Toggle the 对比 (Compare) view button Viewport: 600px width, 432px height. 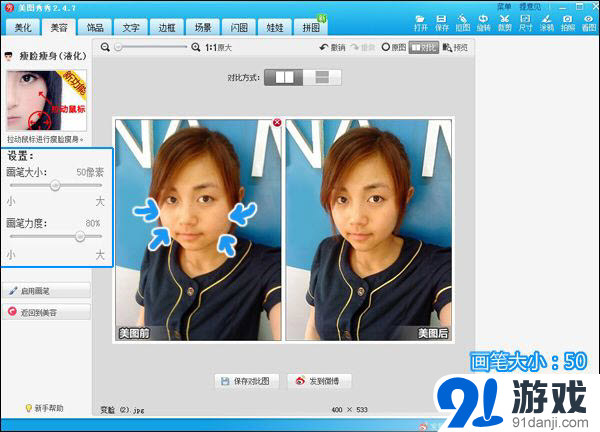pyautogui.click(x=424, y=47)
